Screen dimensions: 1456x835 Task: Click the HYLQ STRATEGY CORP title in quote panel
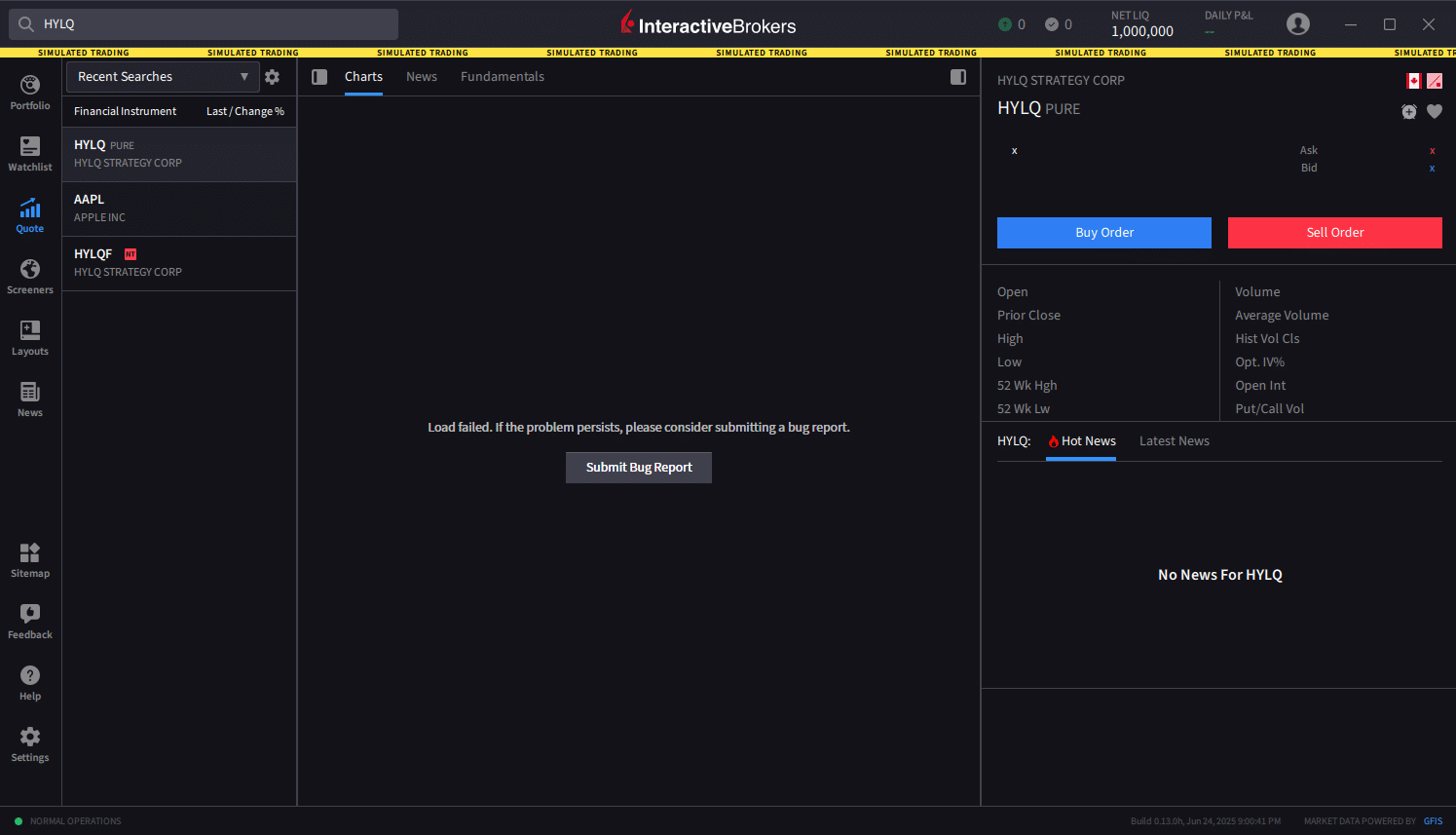[1061, 81]
